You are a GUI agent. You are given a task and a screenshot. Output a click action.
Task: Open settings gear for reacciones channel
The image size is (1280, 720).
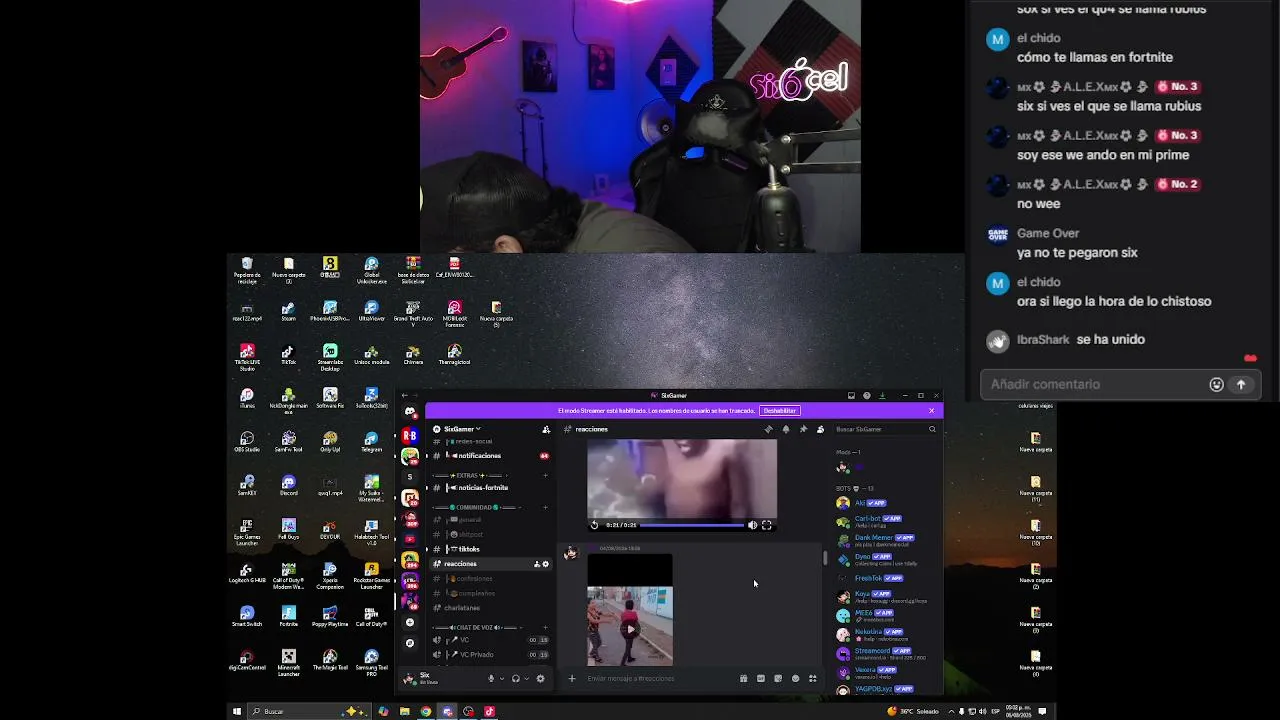coord(545,564)
